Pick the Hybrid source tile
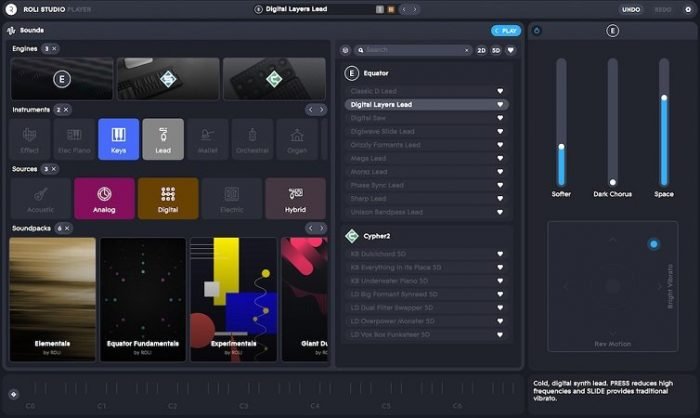This screenshot has height=418, width=700. coord(295,198)
